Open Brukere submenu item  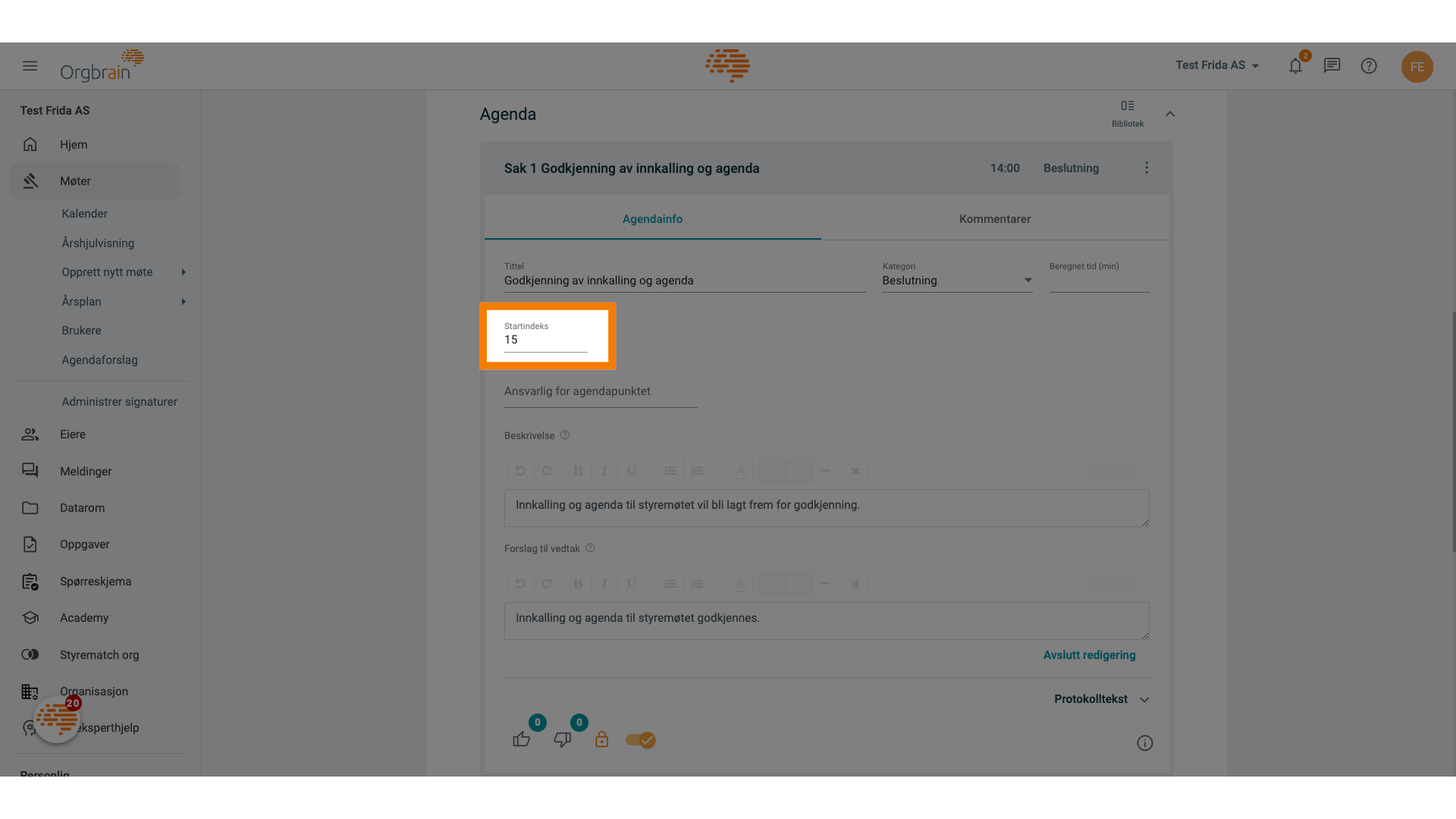point(81,331)
